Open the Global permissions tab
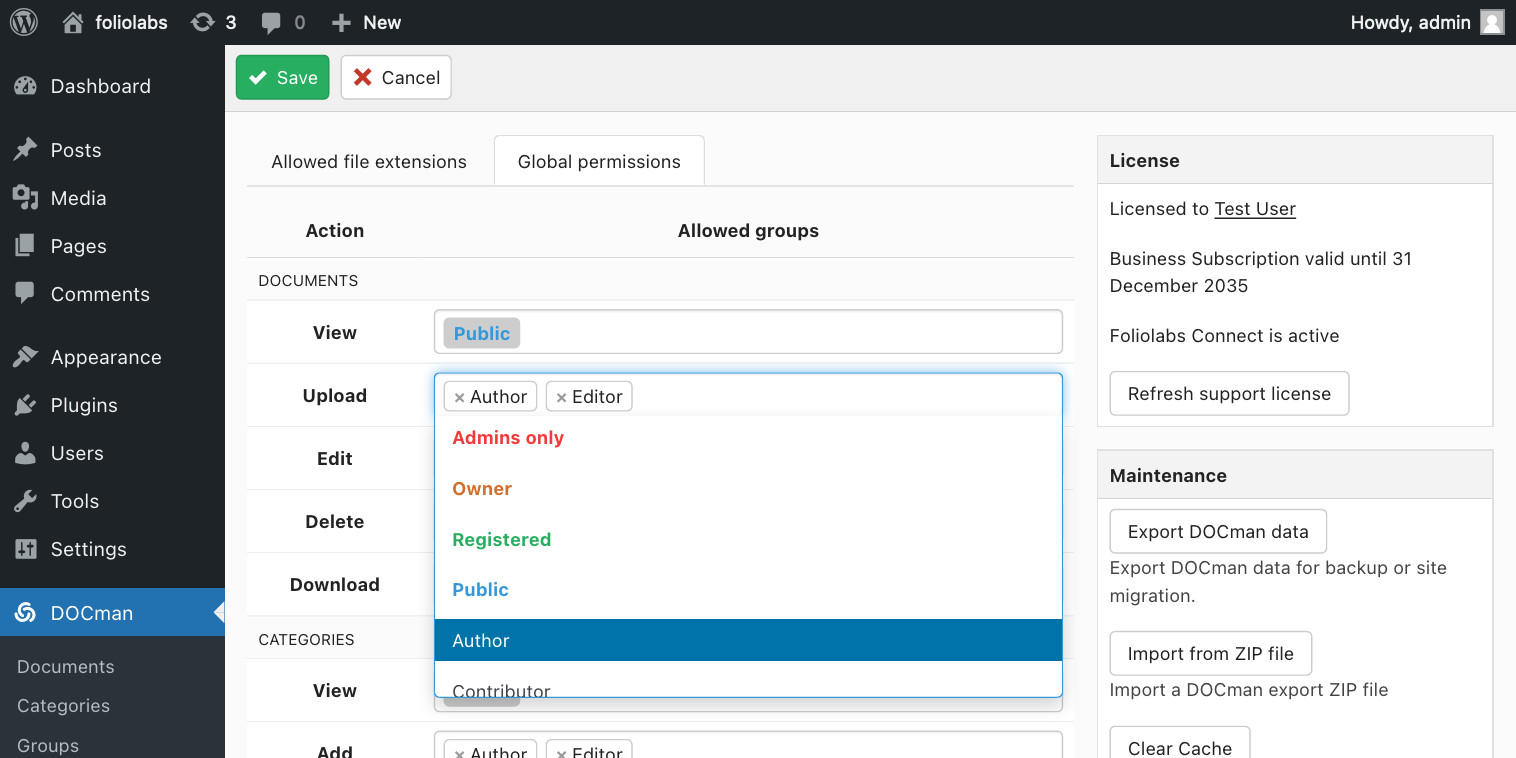The height and width of the screenshot is (758, 1516). [599, 161]
